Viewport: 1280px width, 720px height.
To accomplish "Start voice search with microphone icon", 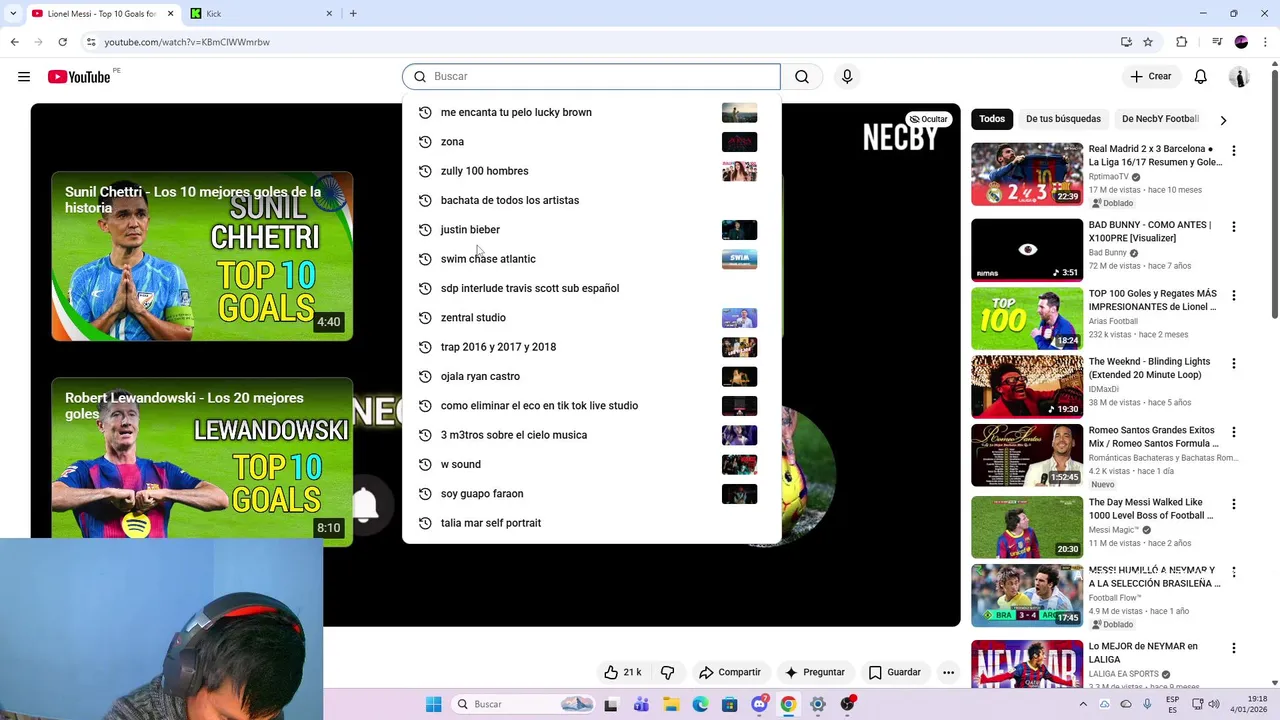I will point(847,77).
